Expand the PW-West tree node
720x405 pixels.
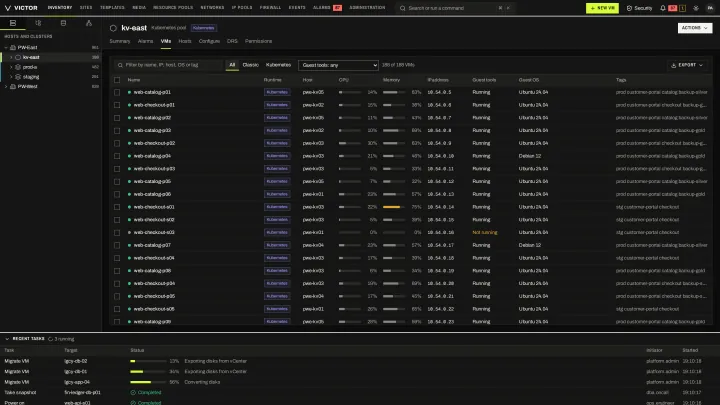pos(6,86)
